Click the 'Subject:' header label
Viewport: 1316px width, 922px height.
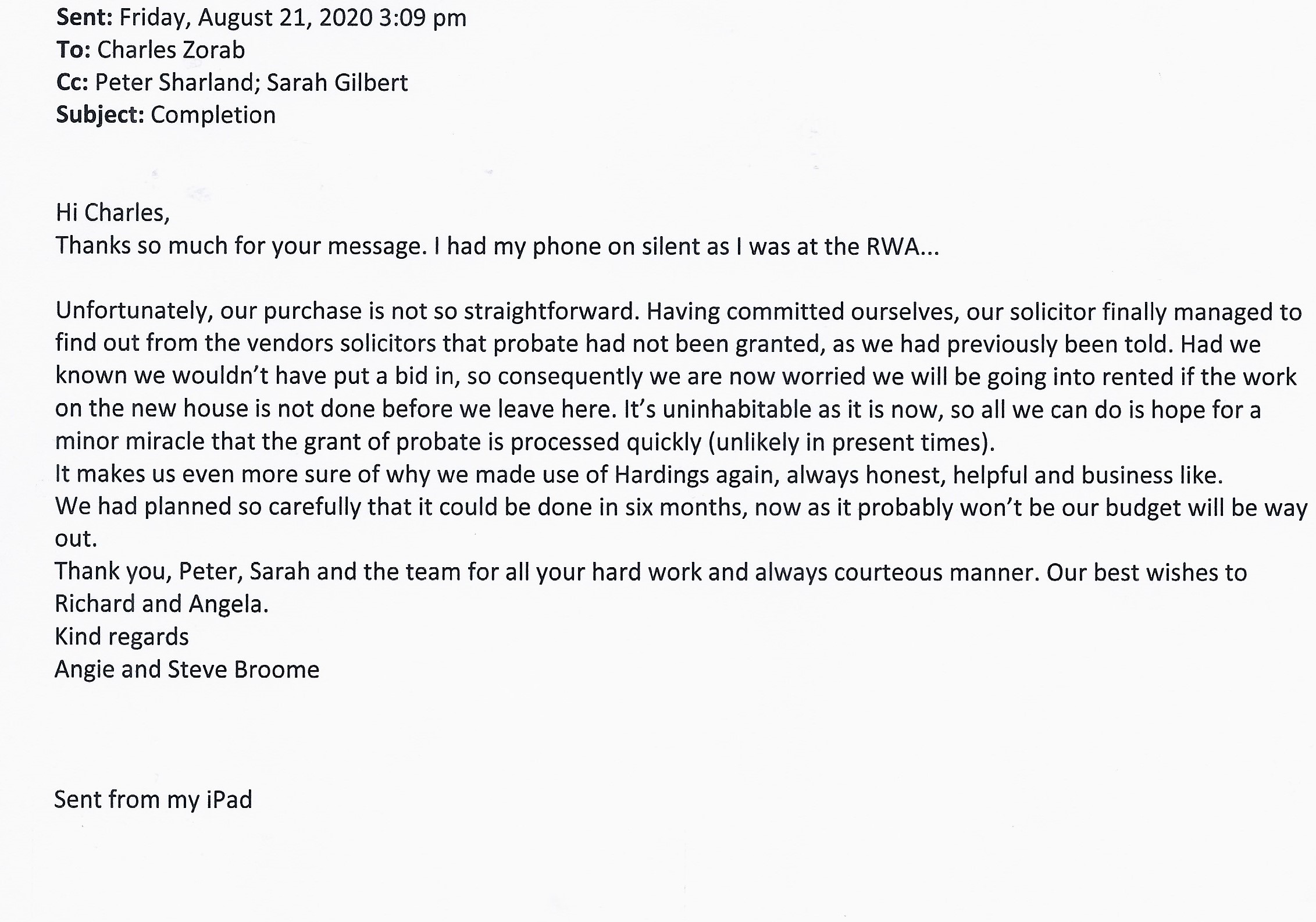pyautogui.click(x=100, y=115)
